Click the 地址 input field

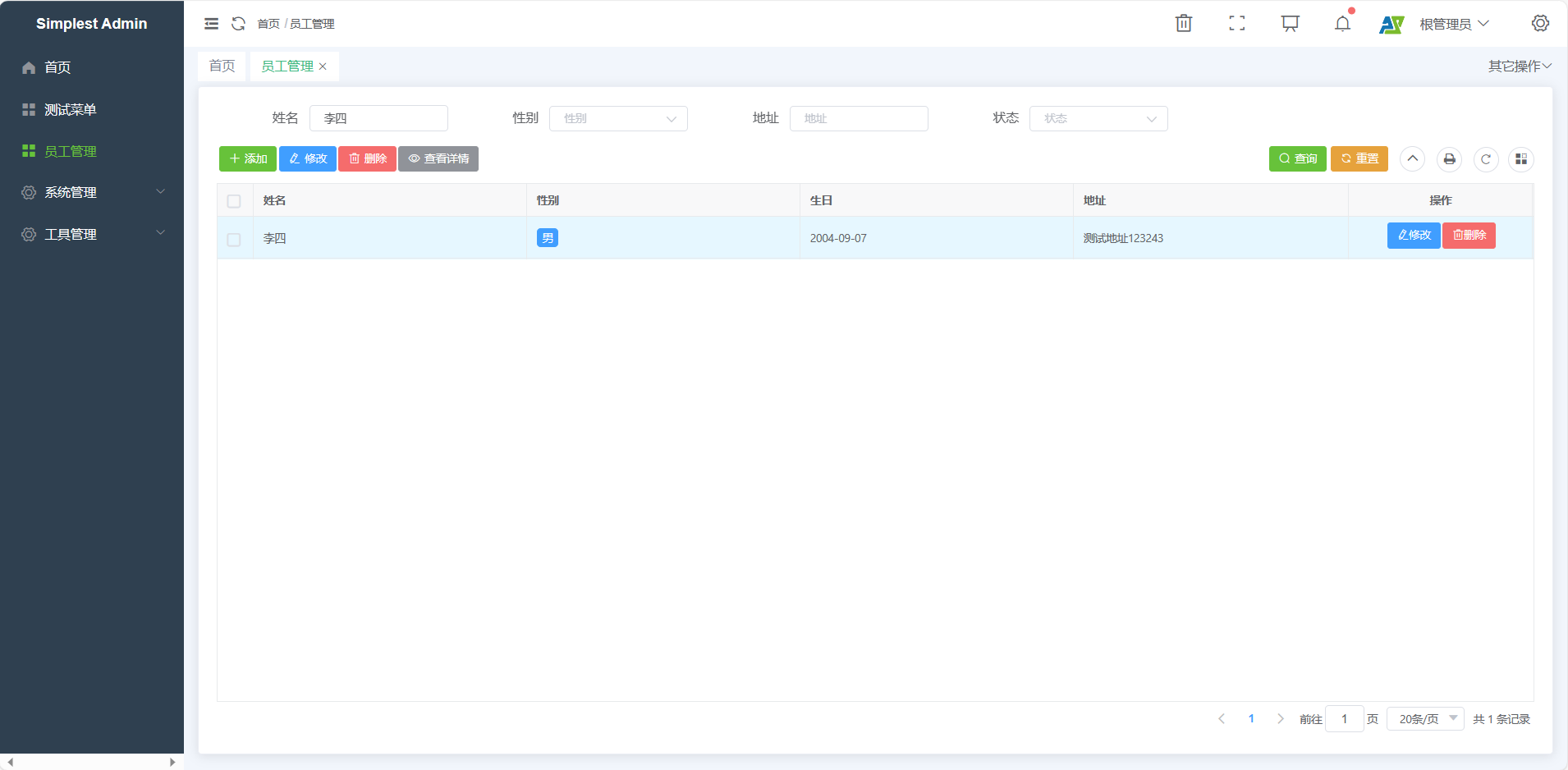859,119
